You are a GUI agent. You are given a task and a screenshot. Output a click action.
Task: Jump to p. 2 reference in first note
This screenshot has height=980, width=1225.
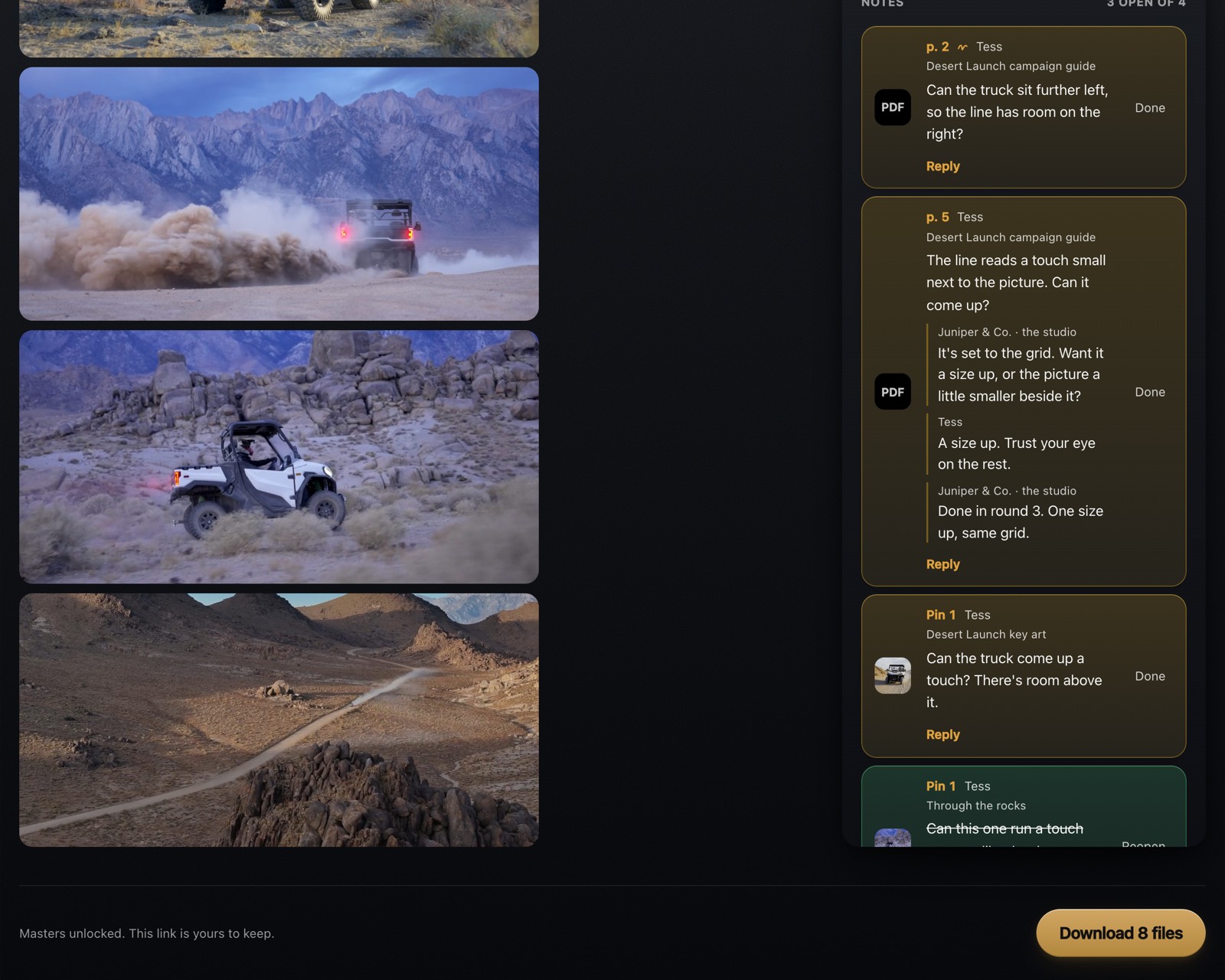(x=937, y=47)
